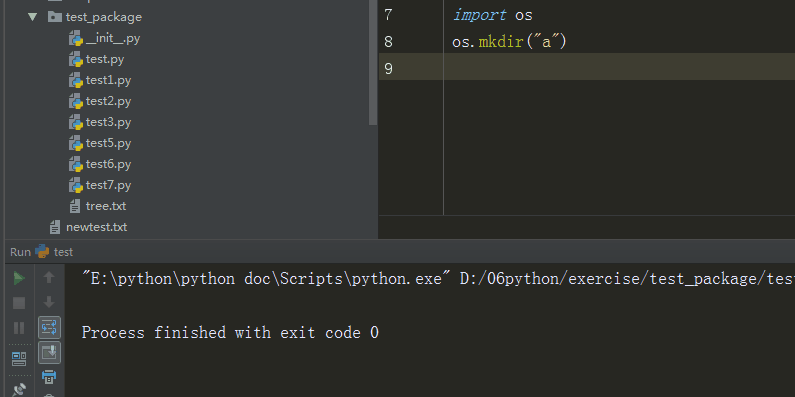The image size is (795, 397).
Task: Open test.py in the project tree
Action: click(x=96, y=59)
